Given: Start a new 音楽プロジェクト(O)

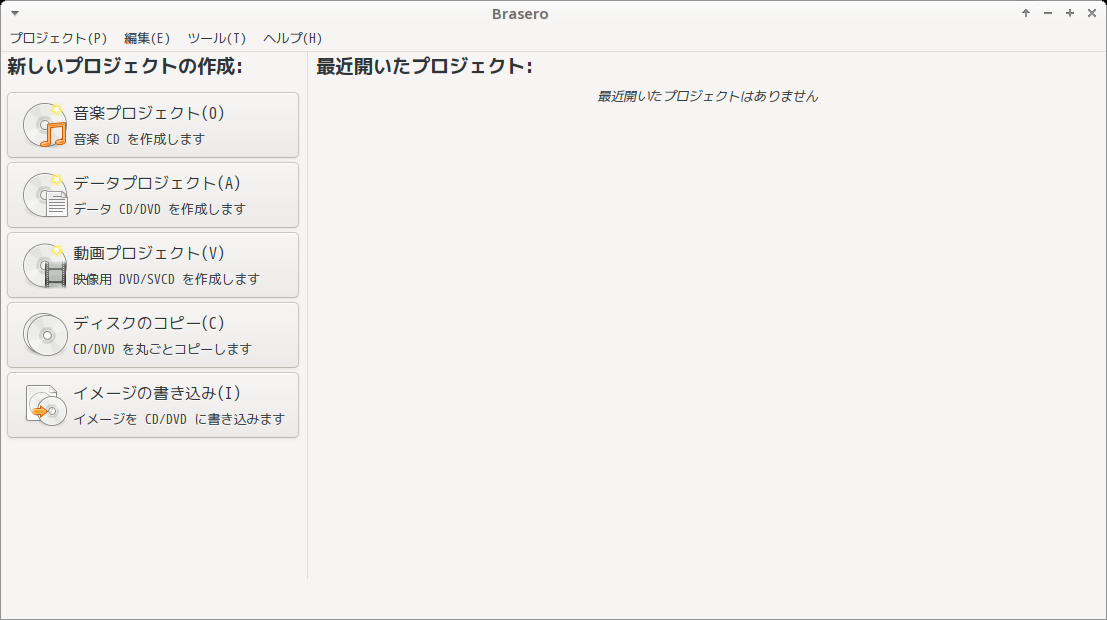Looking at the screenshot, I should point(153,125).
